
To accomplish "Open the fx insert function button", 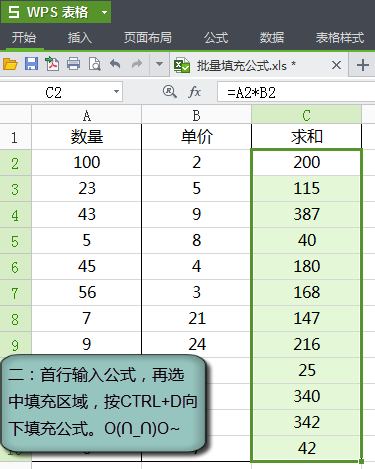I will (x=194, y=92).
